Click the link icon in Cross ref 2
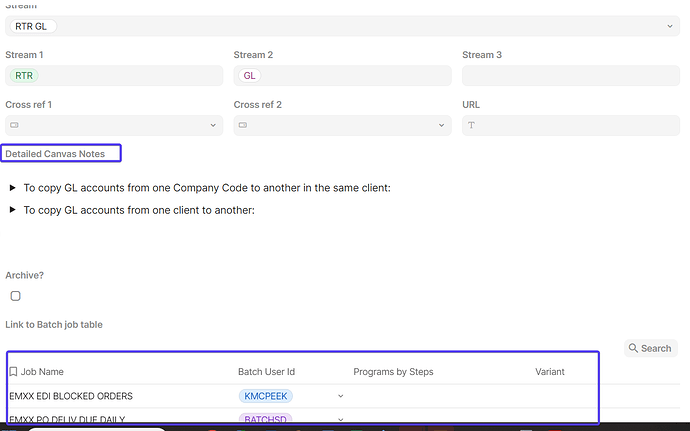The image size is (690, 431). click(x=243, y=125)
